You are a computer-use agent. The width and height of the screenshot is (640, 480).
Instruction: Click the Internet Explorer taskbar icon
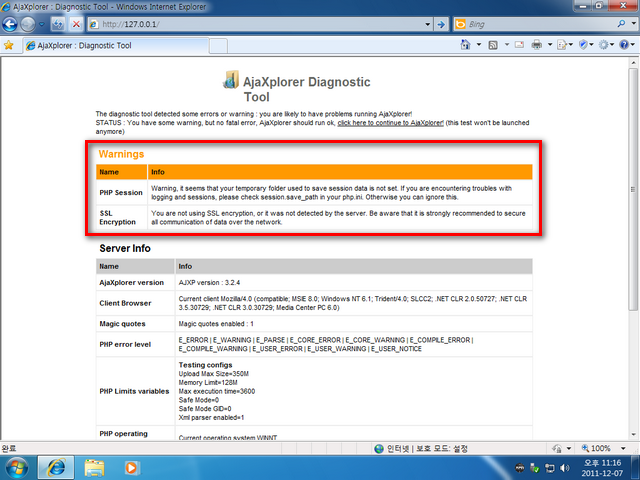point(56,468)
